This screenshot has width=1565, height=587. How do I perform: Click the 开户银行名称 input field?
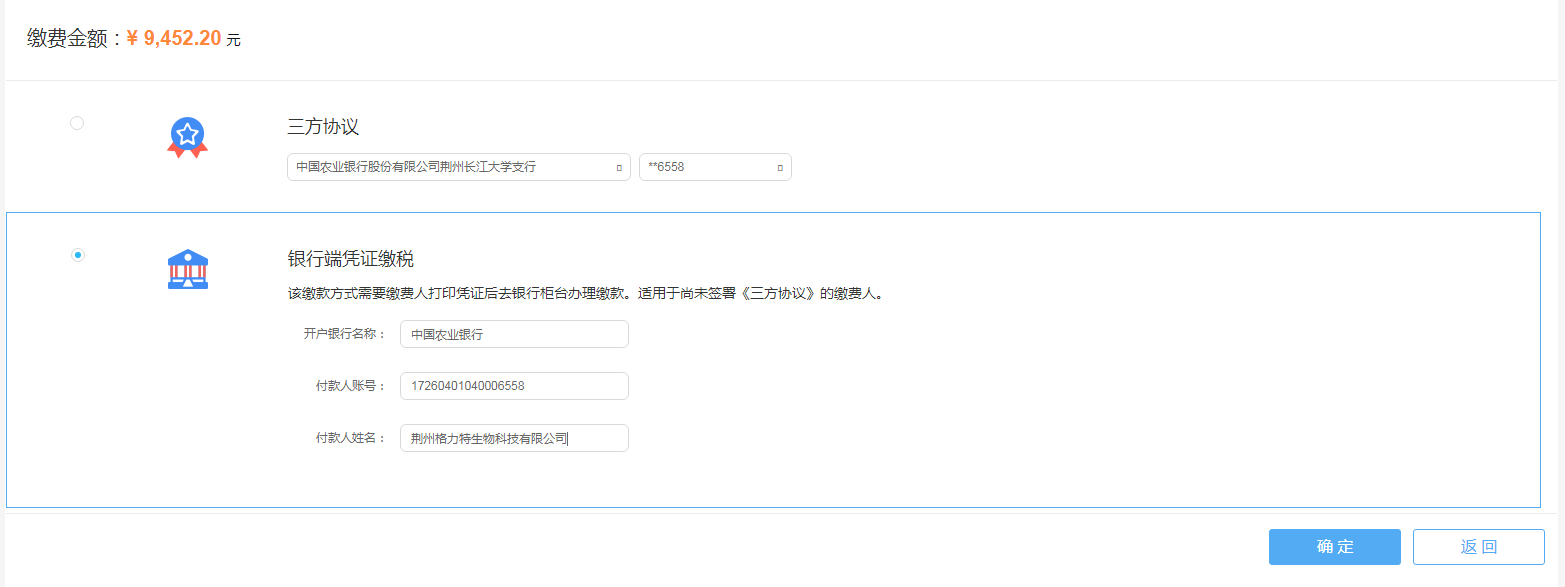514,334
